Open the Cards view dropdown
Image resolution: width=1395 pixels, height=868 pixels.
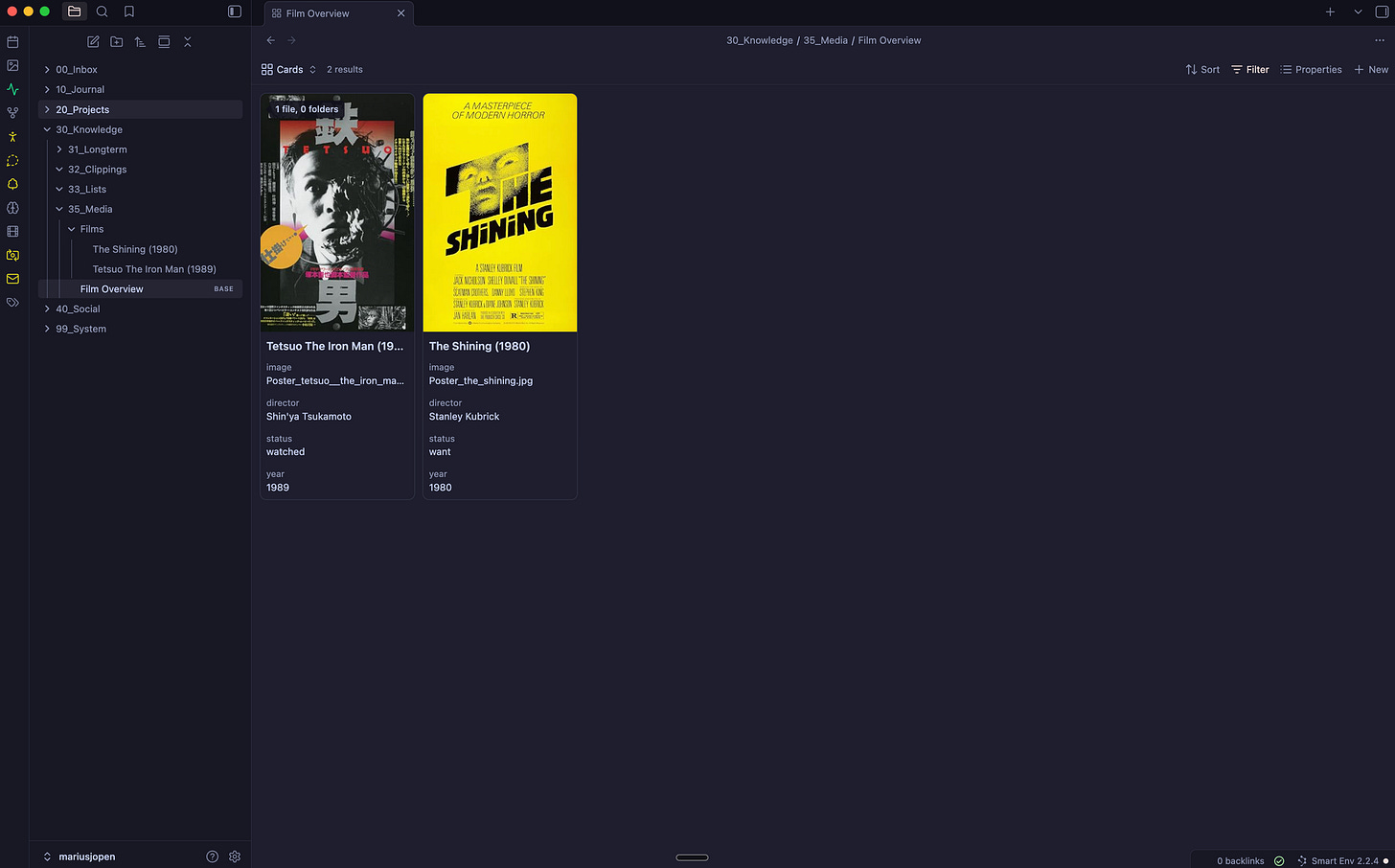click(288, 70)
